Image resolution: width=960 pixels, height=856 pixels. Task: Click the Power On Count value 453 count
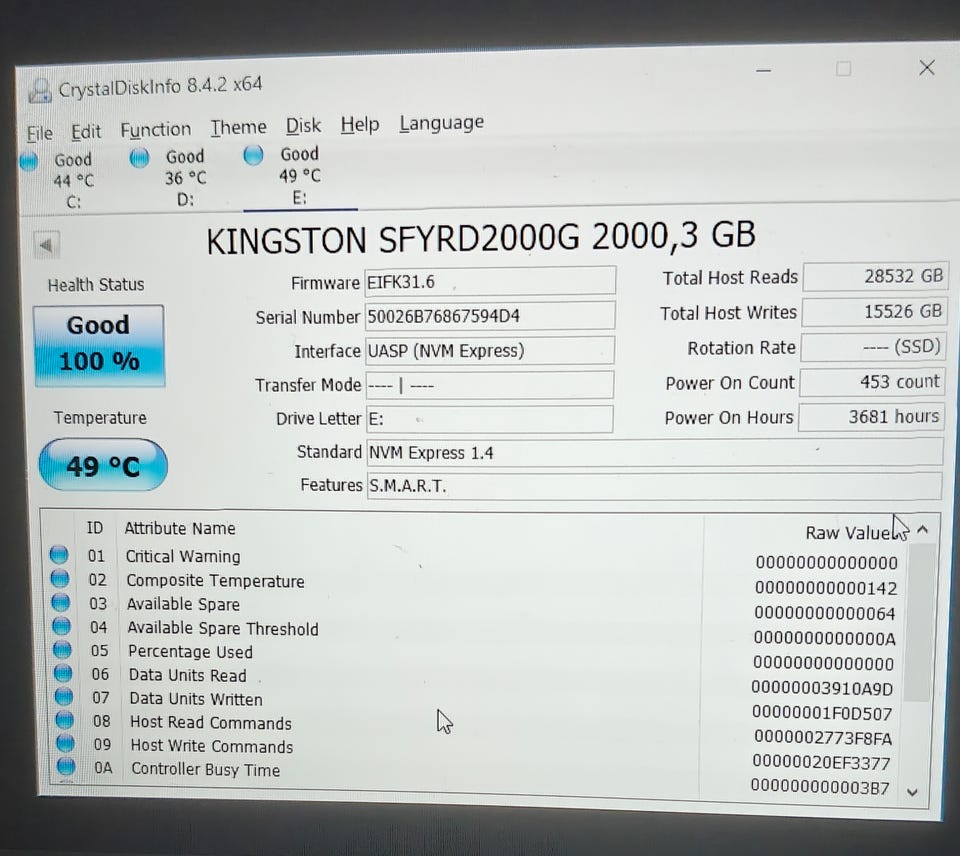pos(871,382)
